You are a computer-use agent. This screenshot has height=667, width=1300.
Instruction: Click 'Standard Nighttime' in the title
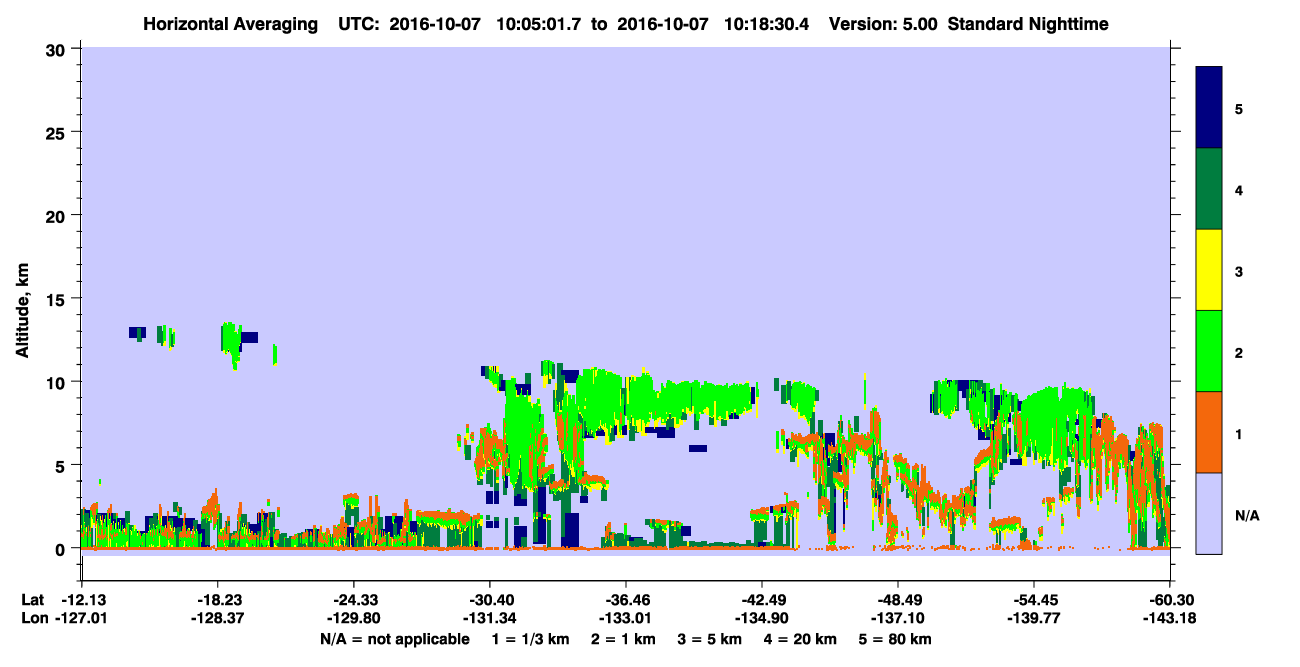[1028, 24]
